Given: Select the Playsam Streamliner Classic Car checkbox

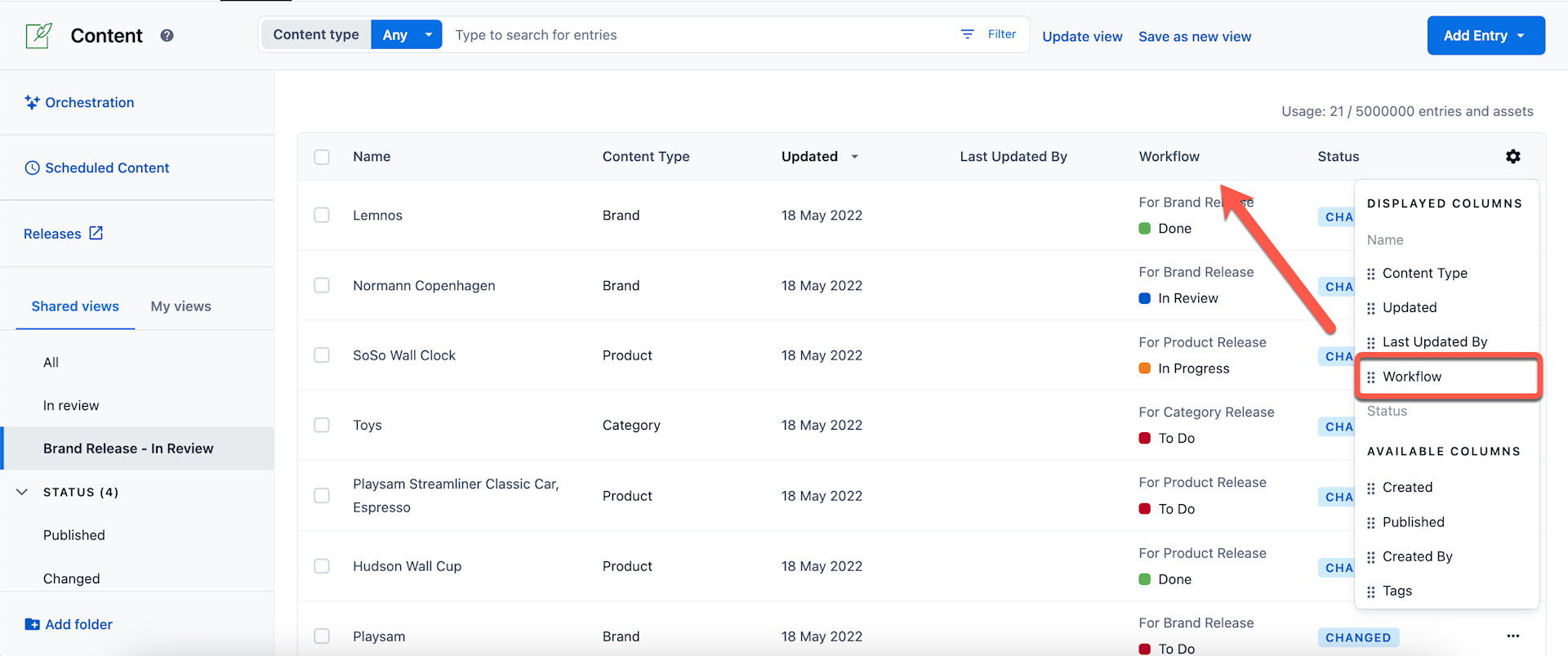Looking at the screenshot, I should point(322,495).
